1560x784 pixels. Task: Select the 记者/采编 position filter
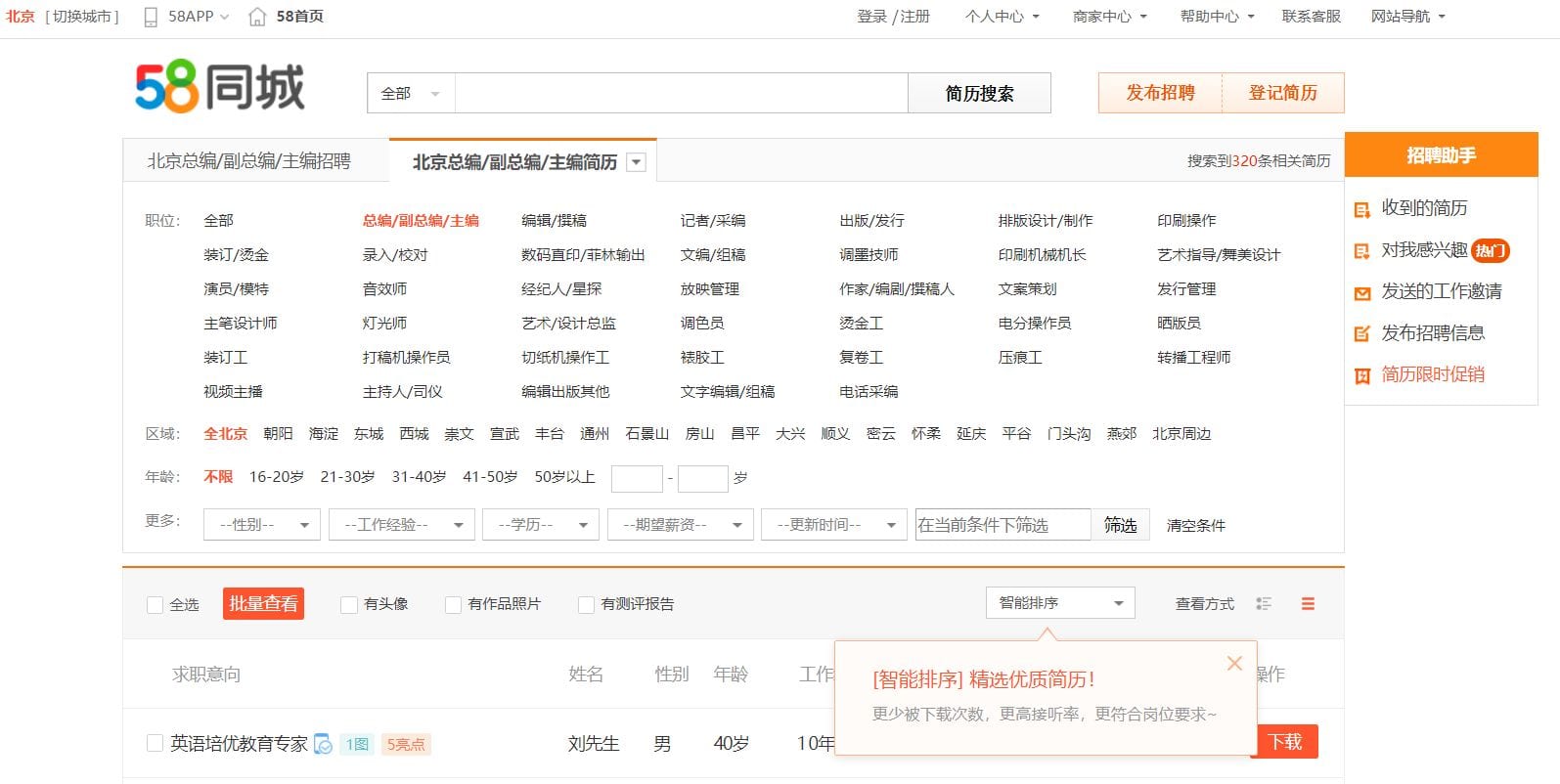point(713,221)
